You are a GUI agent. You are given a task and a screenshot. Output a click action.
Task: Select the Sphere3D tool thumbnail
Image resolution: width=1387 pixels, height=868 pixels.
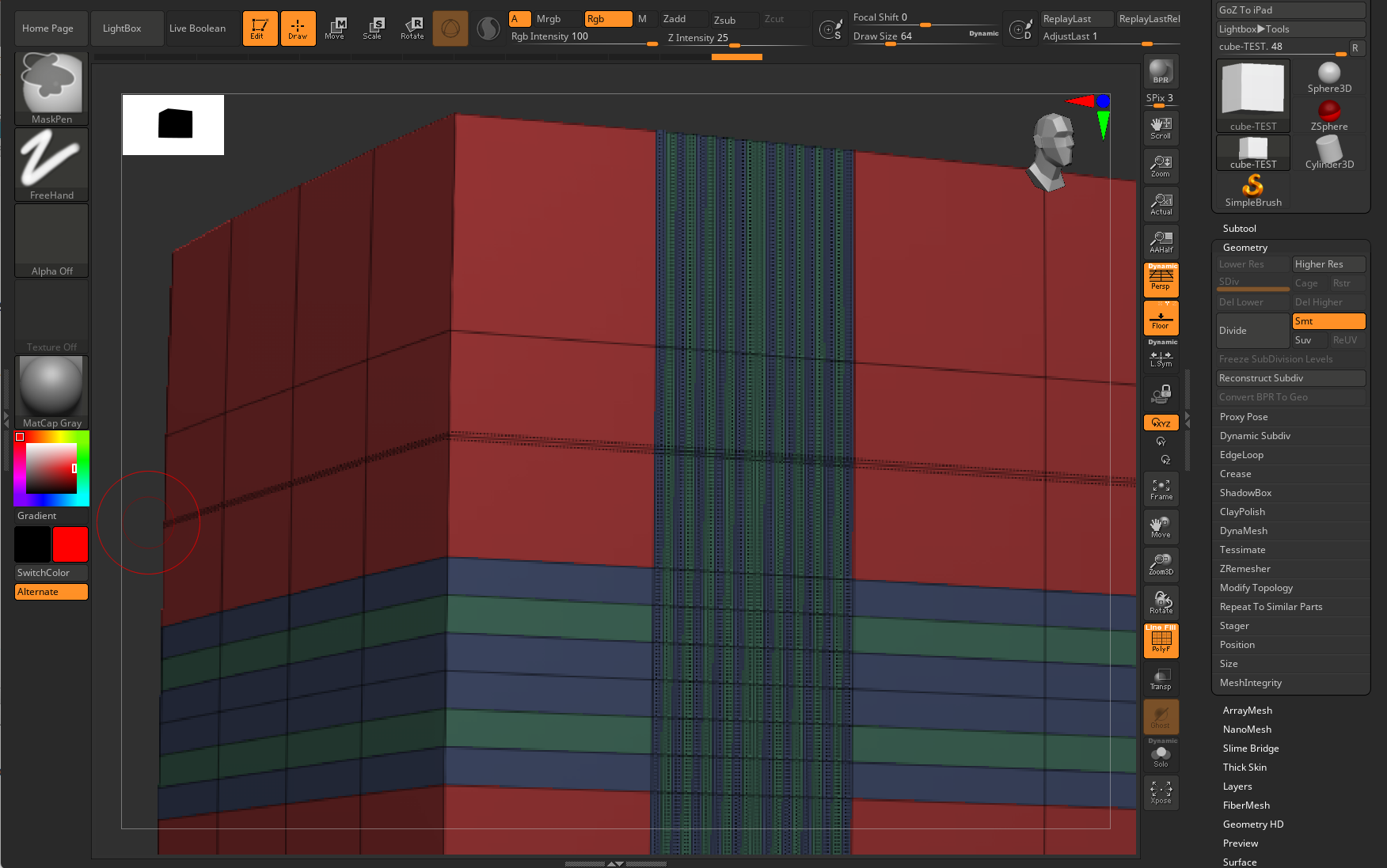pyautogui.click(x=1329, y=78)
